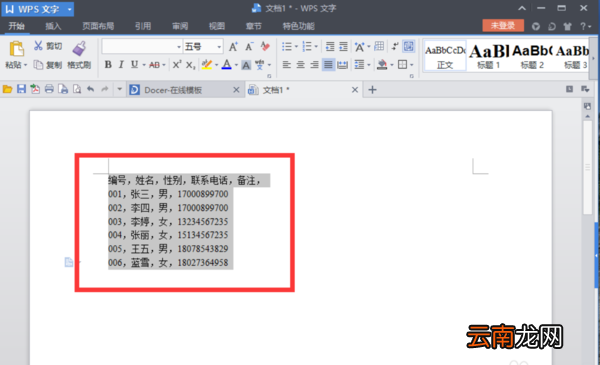Click the Cut scissors icon
The image size is (600, 365).
point(38,46)
